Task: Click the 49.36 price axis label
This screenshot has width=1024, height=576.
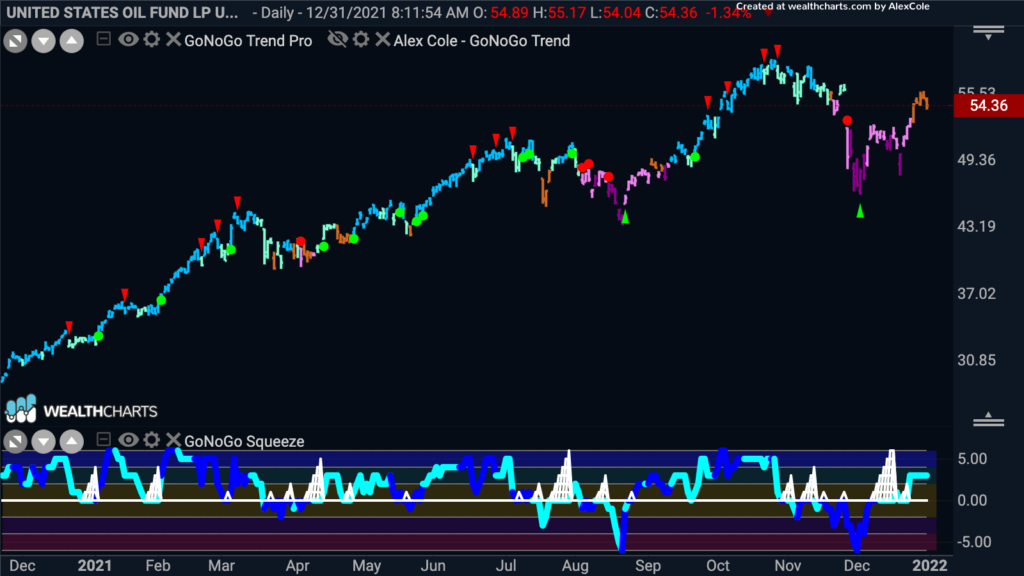Action: pos(976,160)
